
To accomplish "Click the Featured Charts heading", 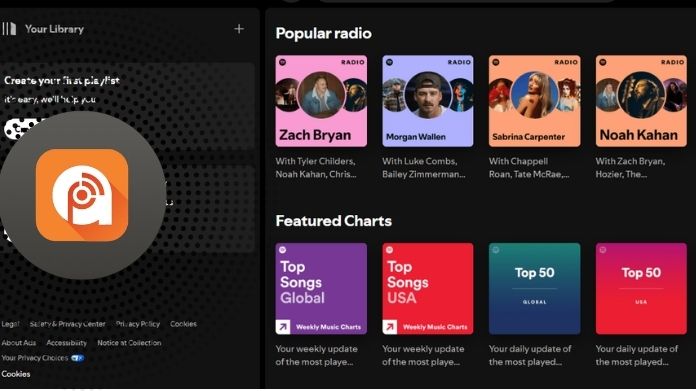I will (x=333, y=221).
